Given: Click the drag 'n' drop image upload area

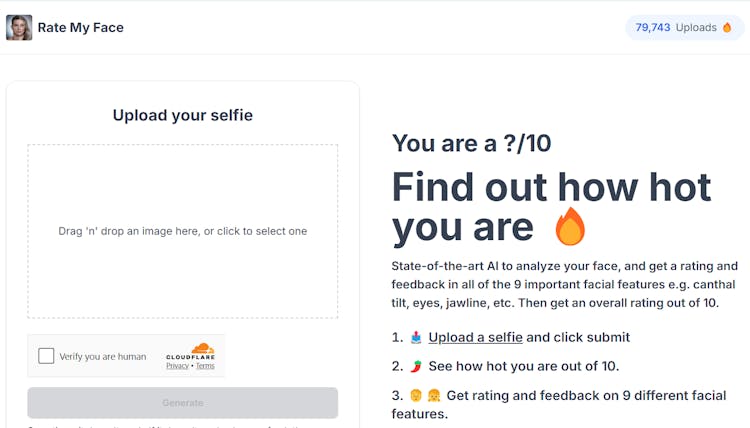Looking at the screenshot, I should tap(183, 231).
